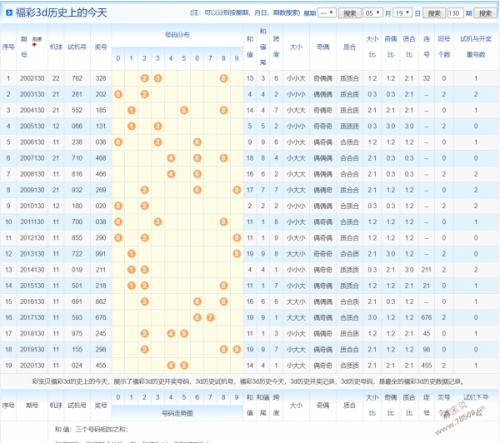The height and width of the screenshot is (443, 500).
Task: Click 搜索 button after the 日 day dropdown
Action: point(434,13)
